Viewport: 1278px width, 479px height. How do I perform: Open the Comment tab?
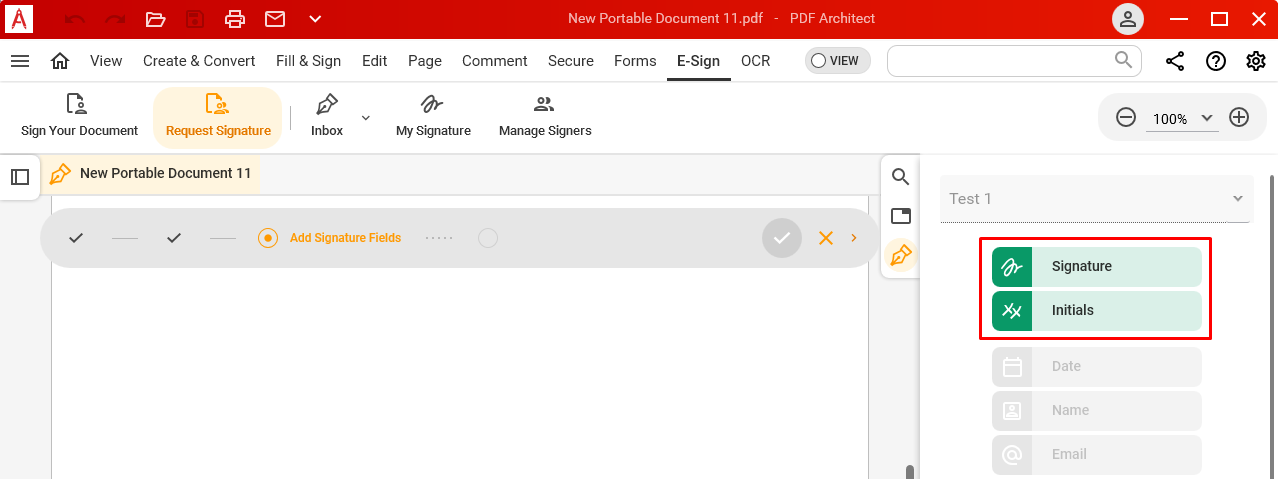pyautogui.click(x=495, y=61)
